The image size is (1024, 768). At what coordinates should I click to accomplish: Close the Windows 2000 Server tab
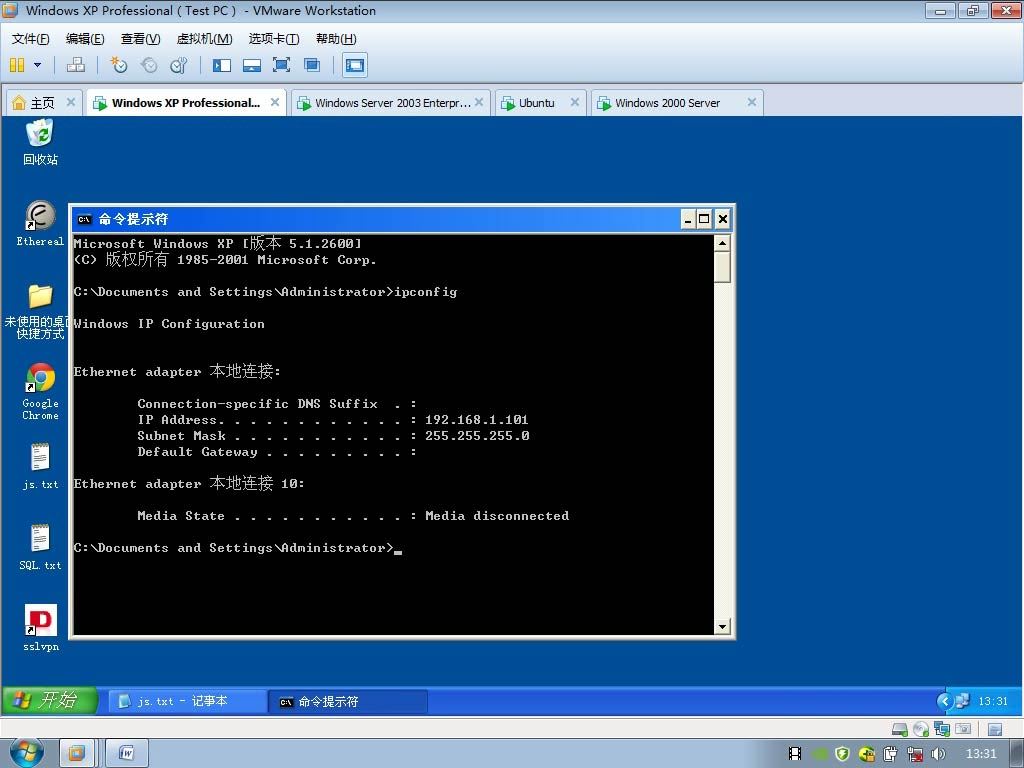(x=752, y=102)
